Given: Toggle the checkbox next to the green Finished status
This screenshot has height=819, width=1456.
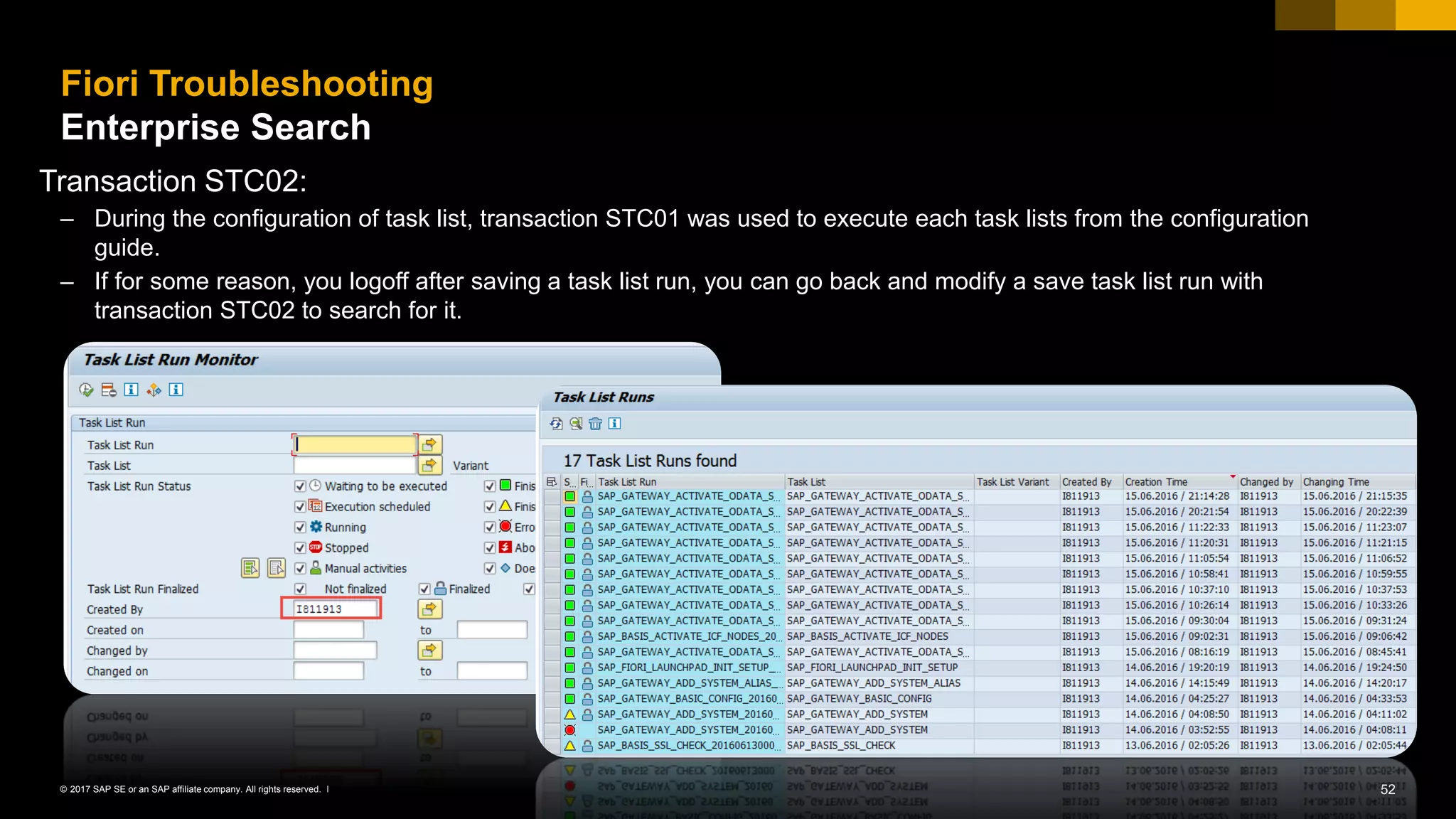Looking at the screenshot, I should point(490,486).
